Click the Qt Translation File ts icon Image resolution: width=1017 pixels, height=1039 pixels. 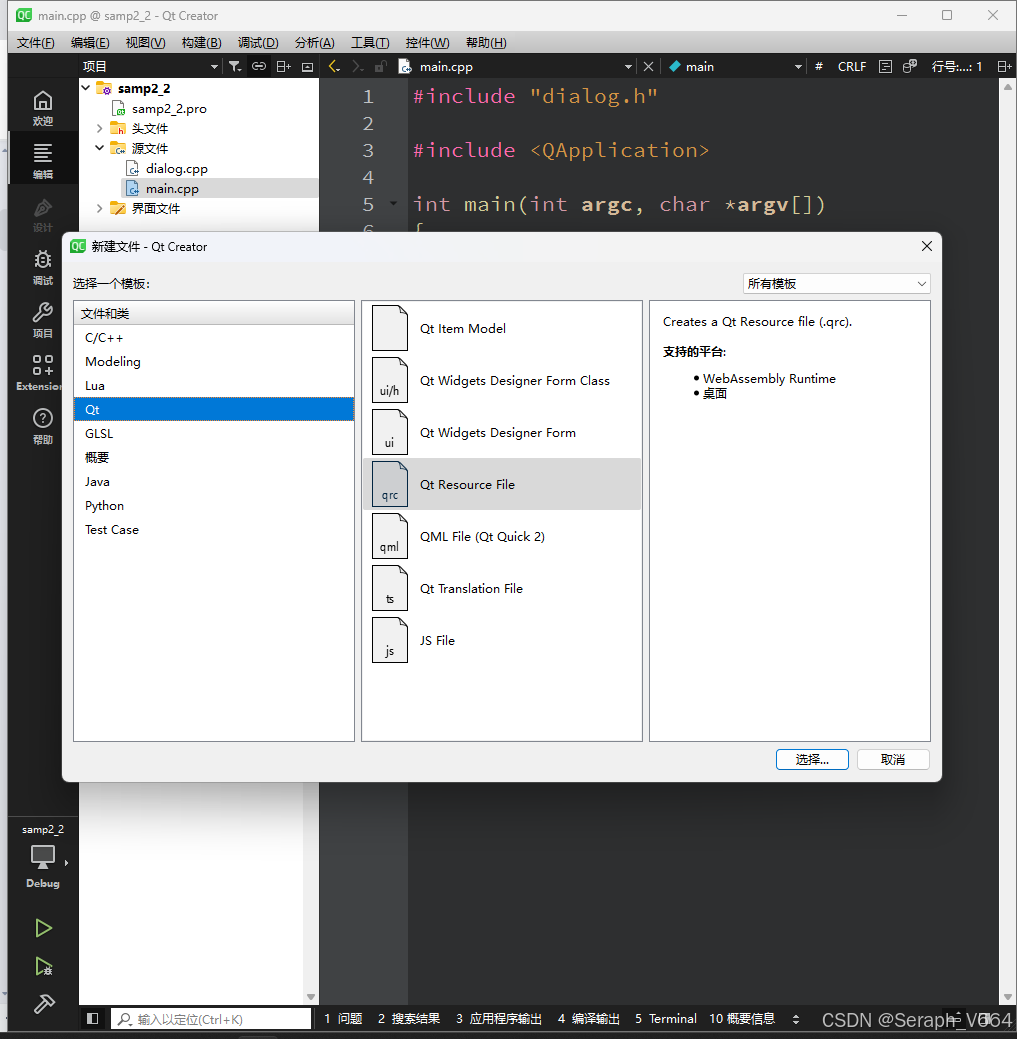[x=390, y=588]
